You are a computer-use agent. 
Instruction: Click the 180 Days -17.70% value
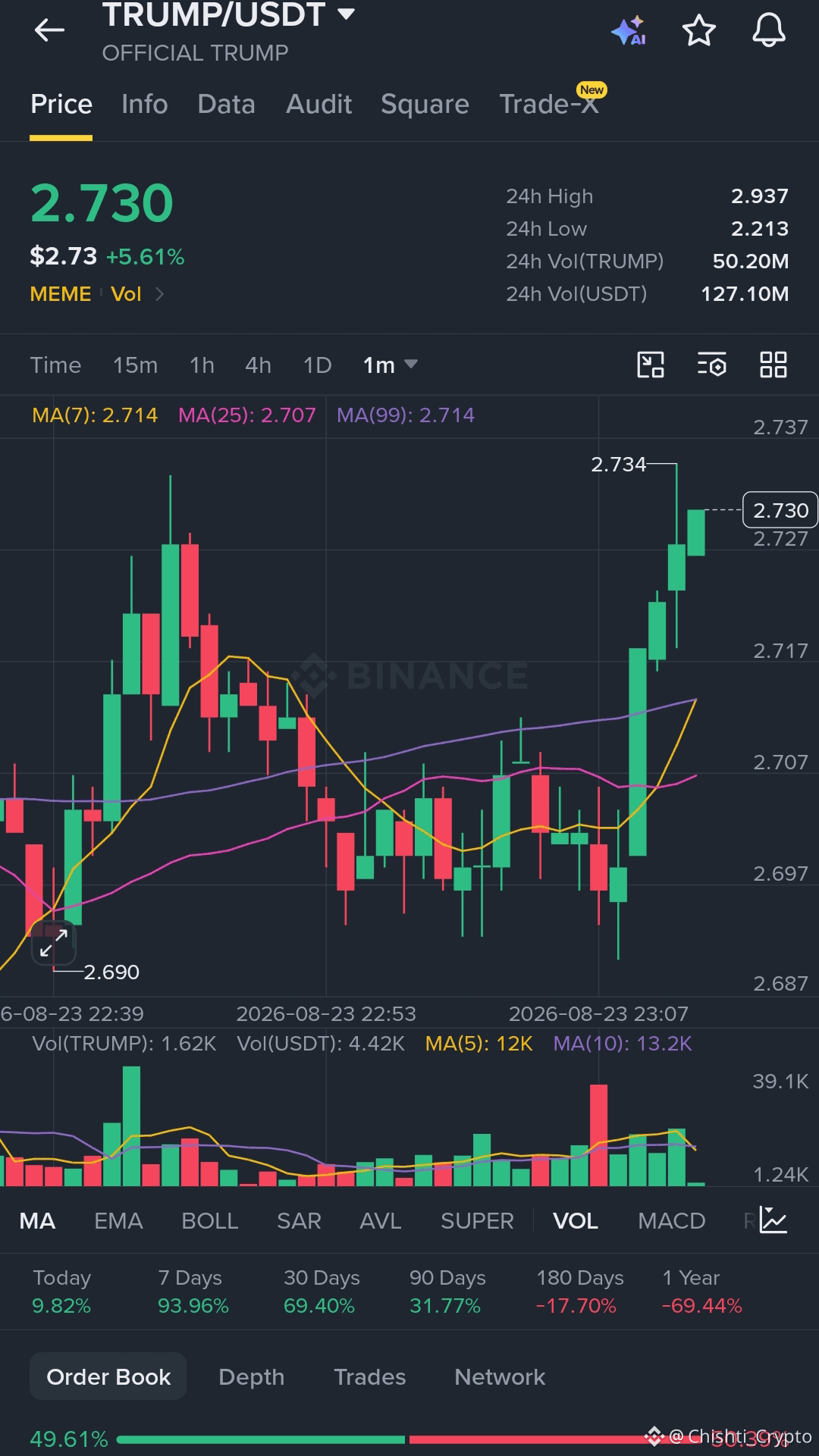(x=576, y=1306)
